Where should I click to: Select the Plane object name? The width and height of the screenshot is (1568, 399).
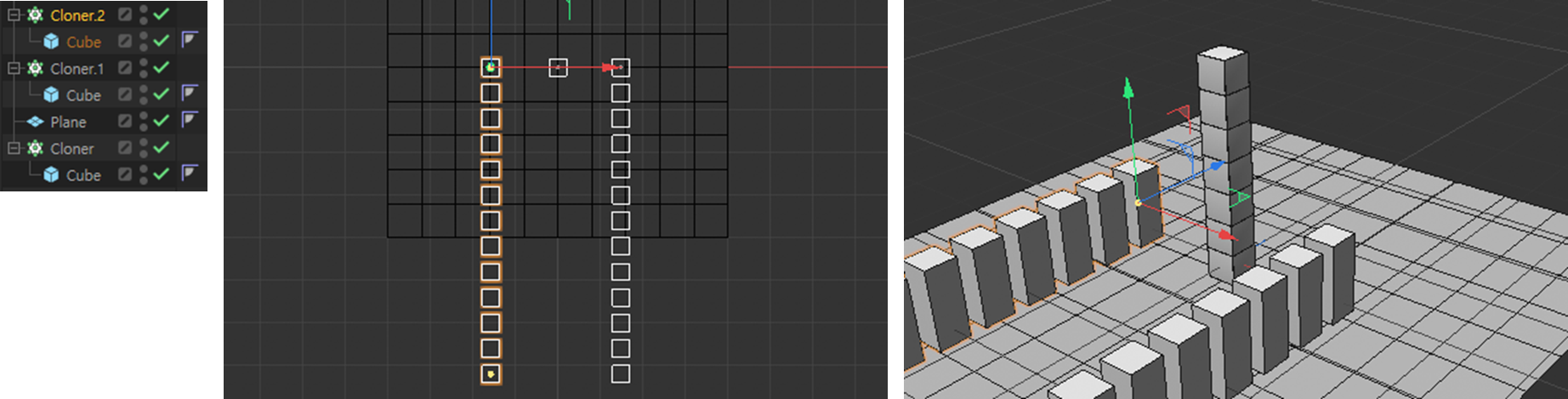tap(68, 122)
